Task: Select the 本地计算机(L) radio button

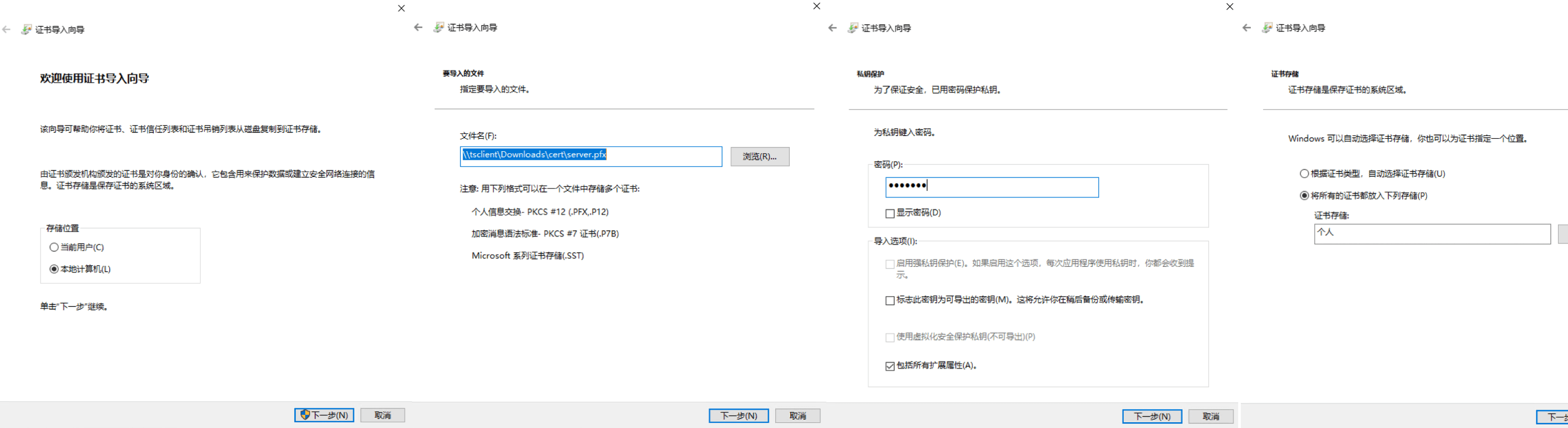Action: tap(54, 269)
